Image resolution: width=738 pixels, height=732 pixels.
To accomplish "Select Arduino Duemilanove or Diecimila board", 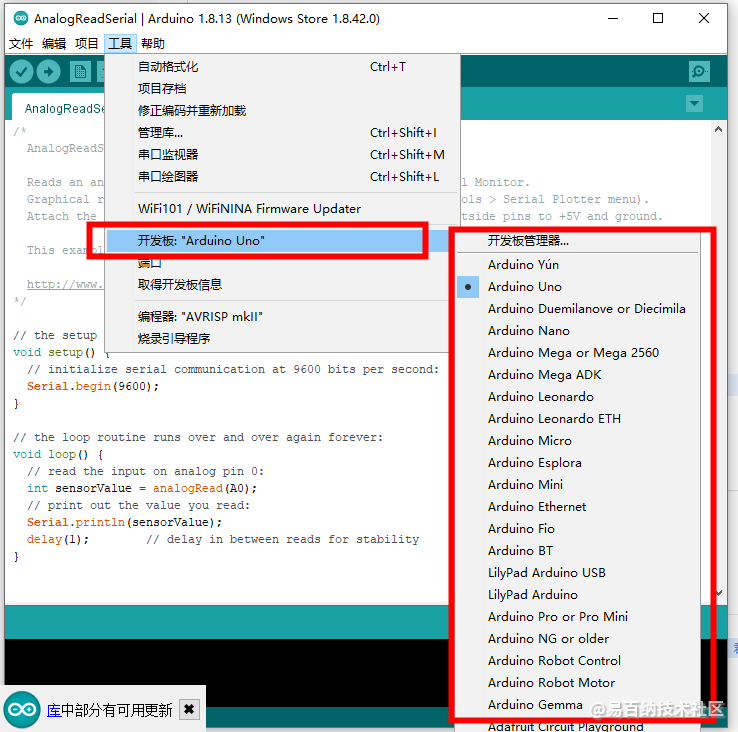I will 578,309.
